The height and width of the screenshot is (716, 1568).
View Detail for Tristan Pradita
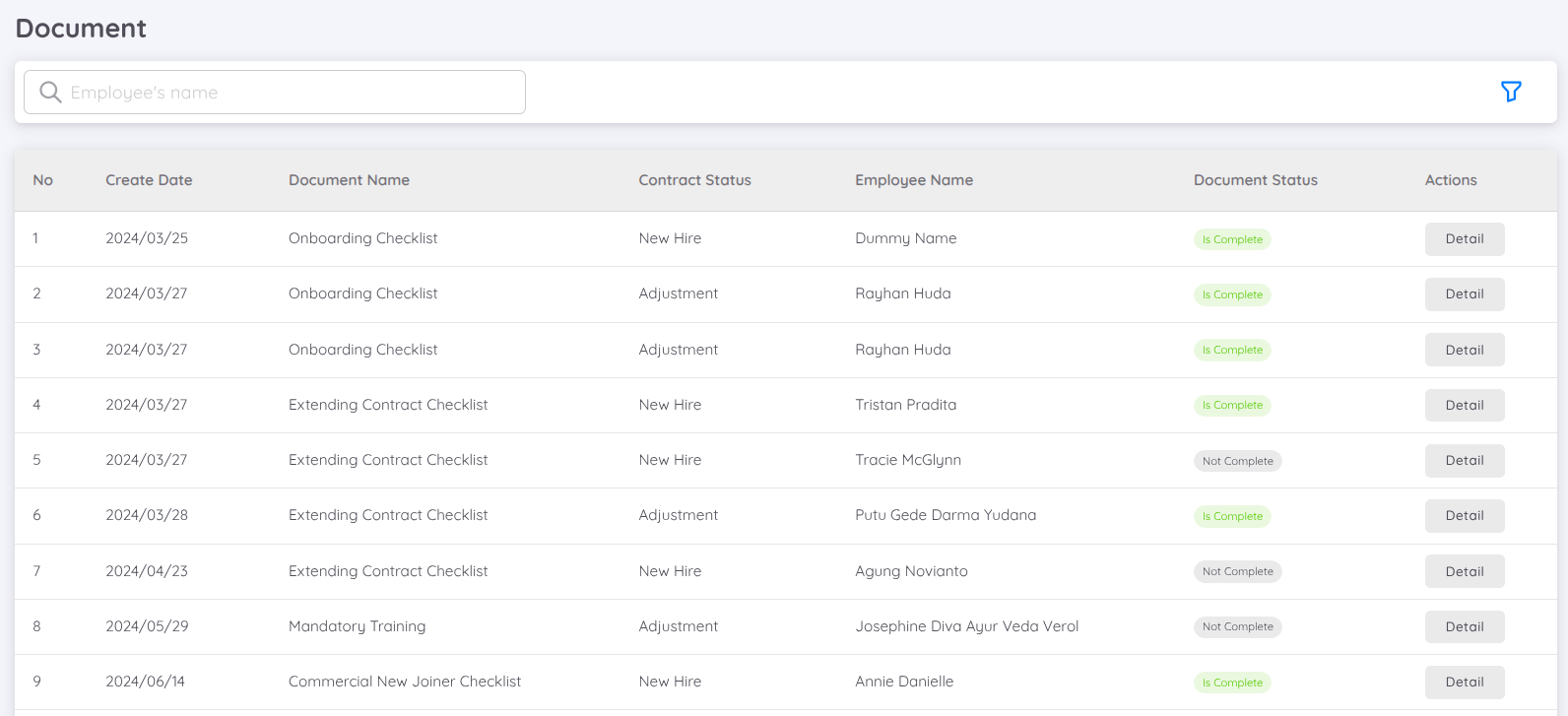click(1464, 405)
